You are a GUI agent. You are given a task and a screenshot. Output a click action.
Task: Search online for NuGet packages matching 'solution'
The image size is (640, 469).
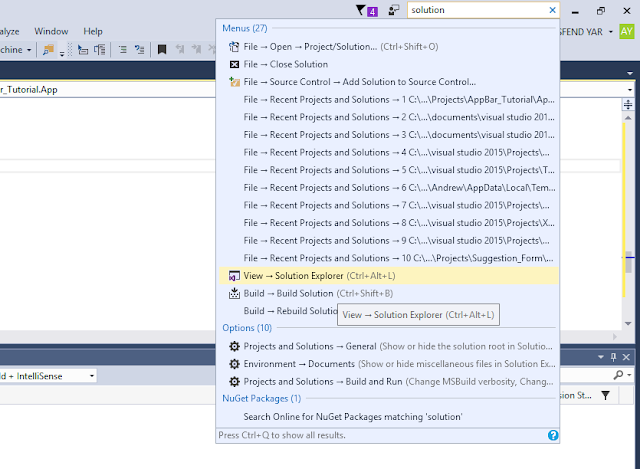point(389,417)
